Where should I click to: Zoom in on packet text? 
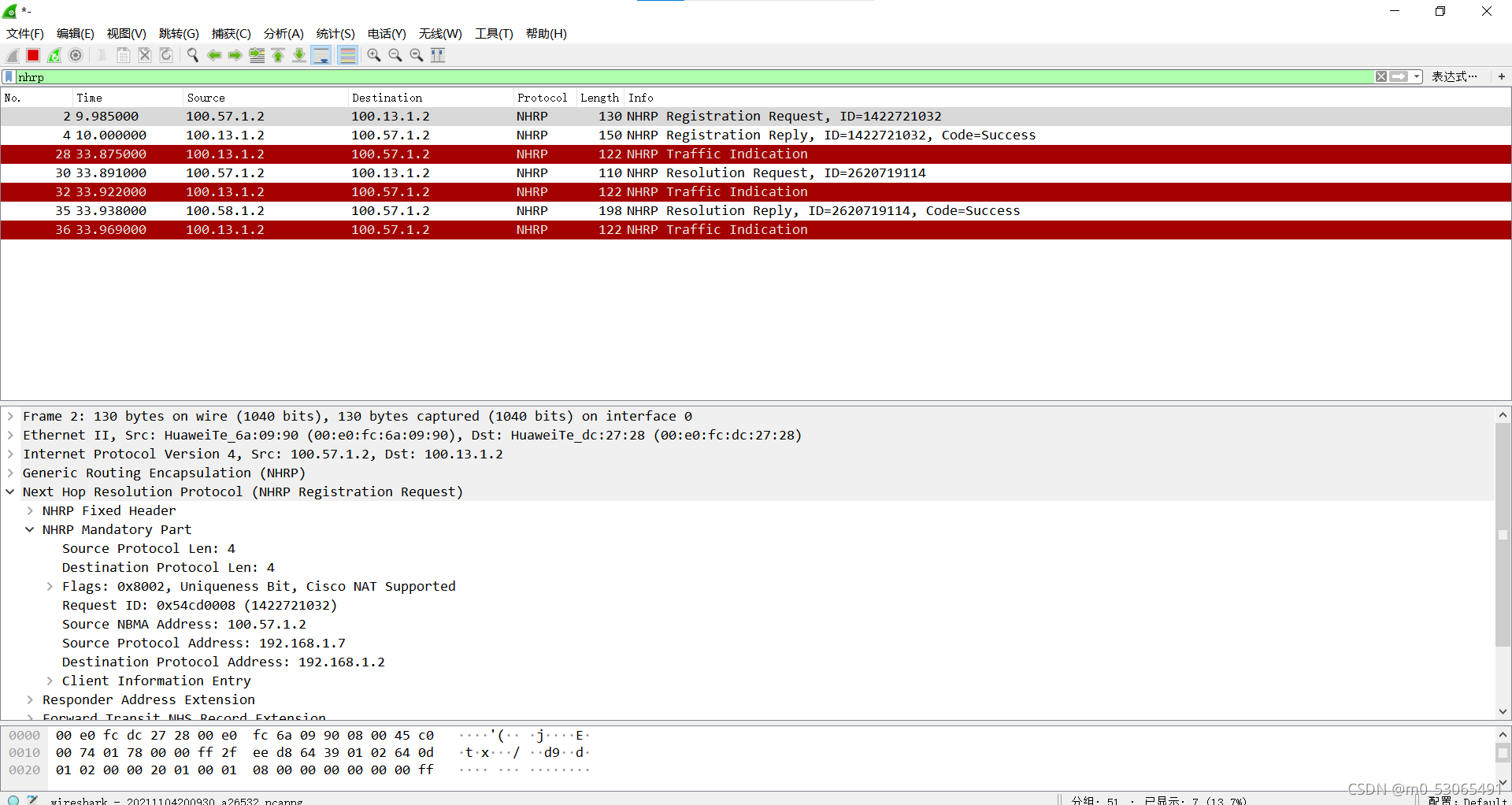tap(374, 55)
